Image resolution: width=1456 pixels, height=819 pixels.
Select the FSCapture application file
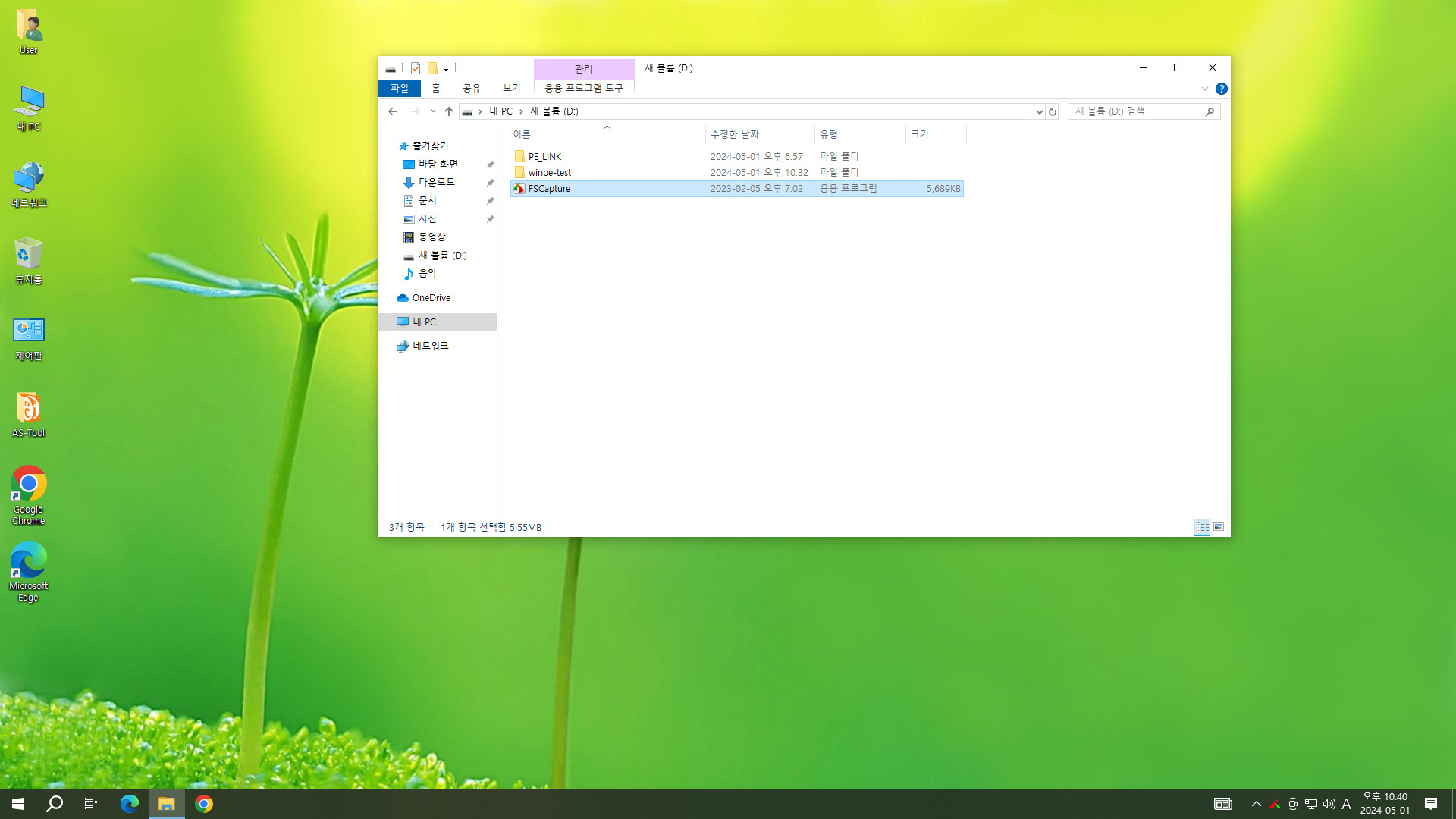point(737,189)
